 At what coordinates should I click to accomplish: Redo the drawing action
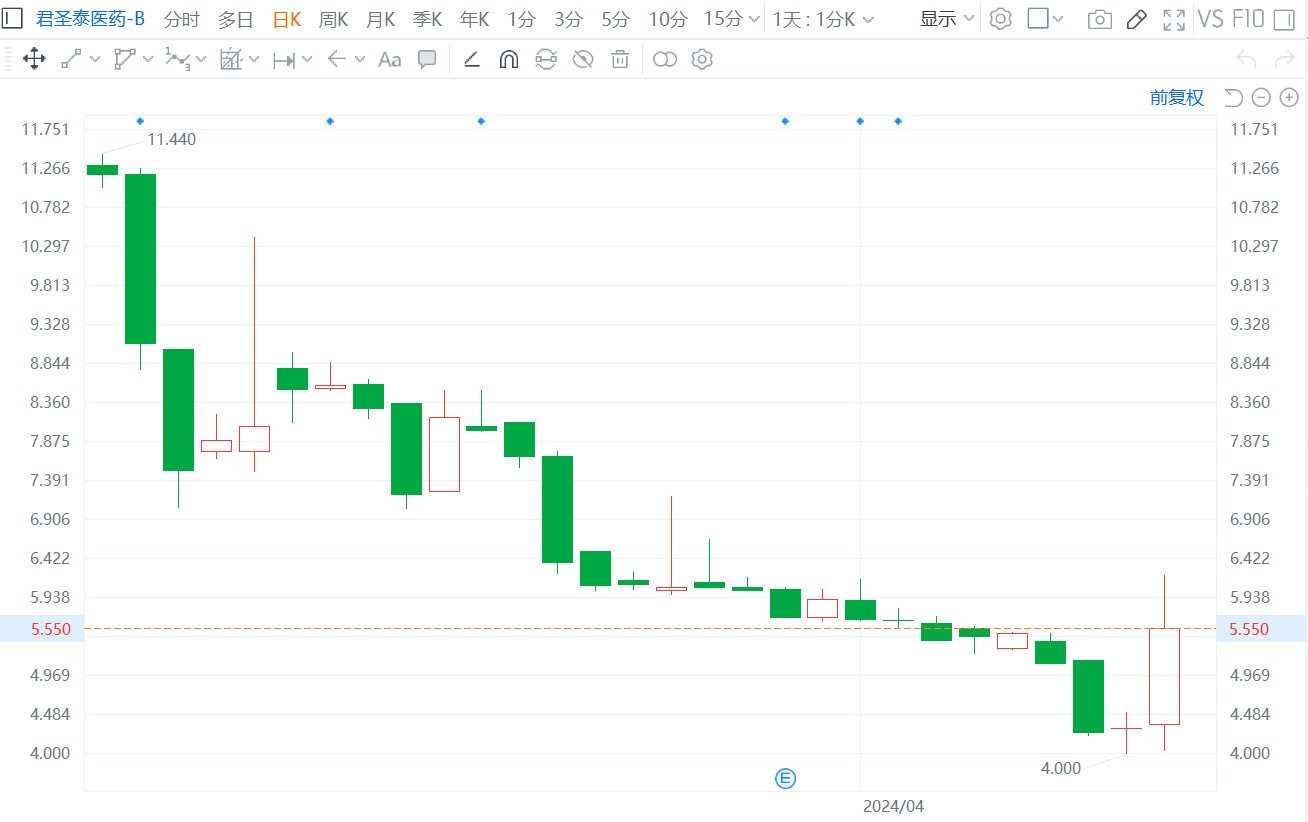coord(1286,60)
